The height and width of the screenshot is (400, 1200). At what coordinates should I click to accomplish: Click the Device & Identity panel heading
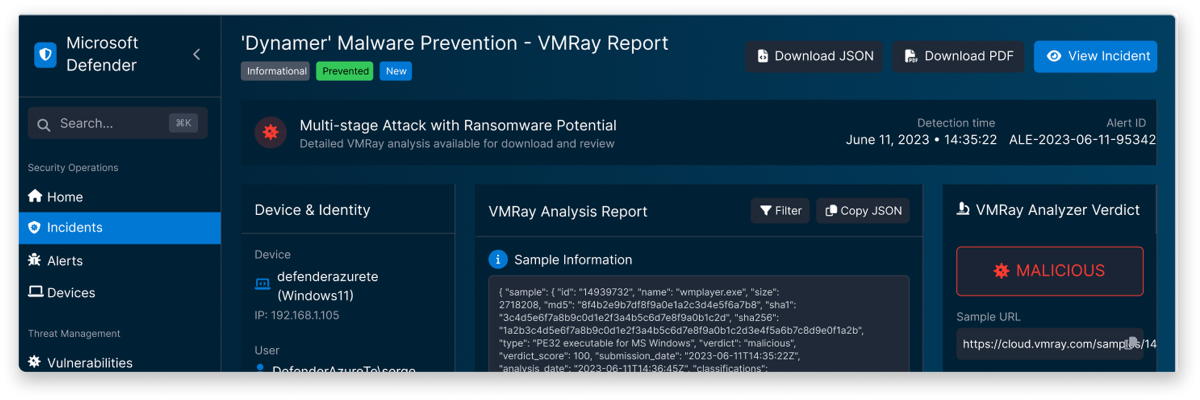pyautogui.click(x=312, y=210)
